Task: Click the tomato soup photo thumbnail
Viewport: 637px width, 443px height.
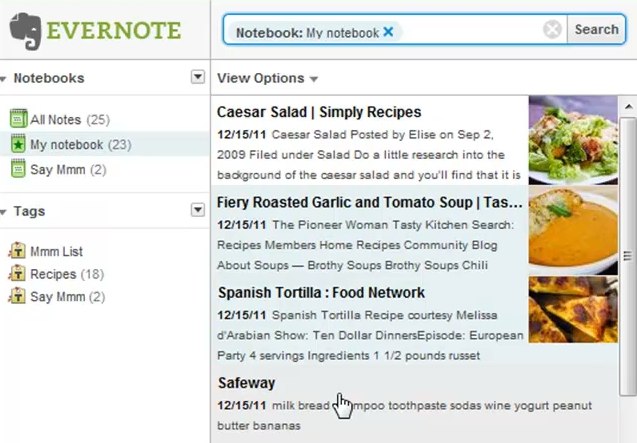Action: tap(573, 231)
